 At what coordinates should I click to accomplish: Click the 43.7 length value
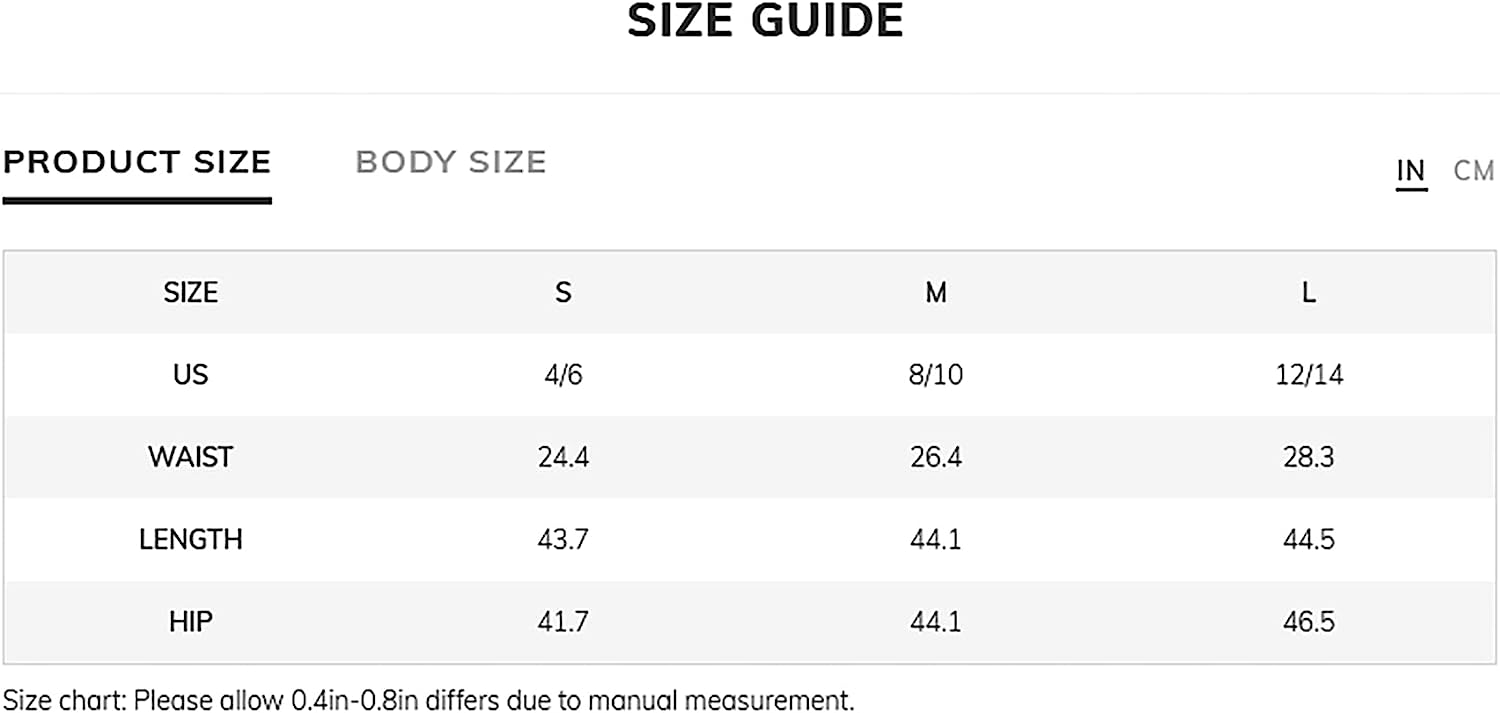click(563, 539)
